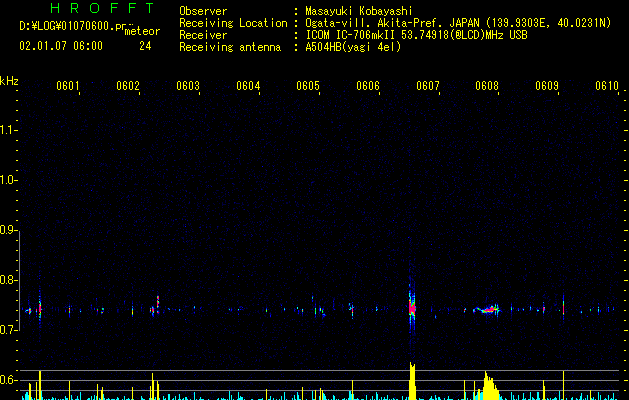Click the 'meteor' label

pyautogui.click(x=142, y=31)
